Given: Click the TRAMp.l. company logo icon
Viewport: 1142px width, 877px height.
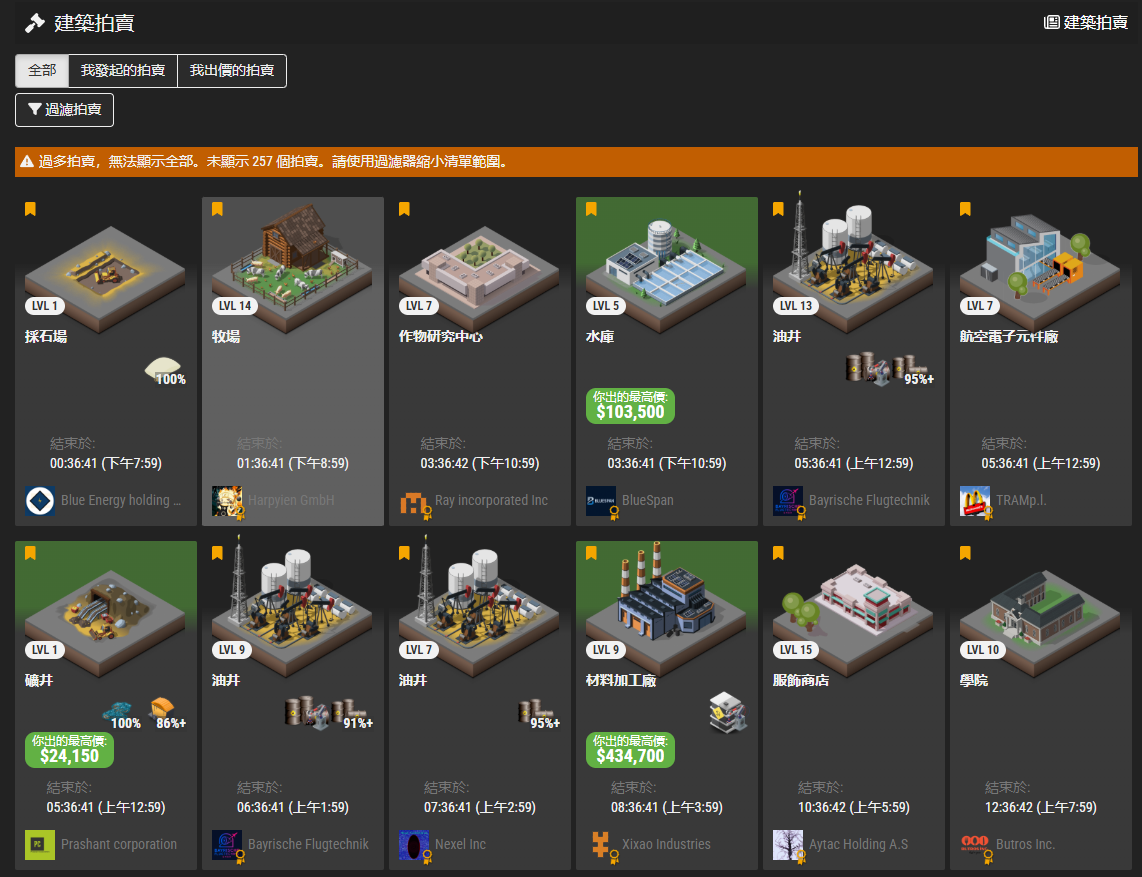Looking at the screenshot, I should point(975,500).
